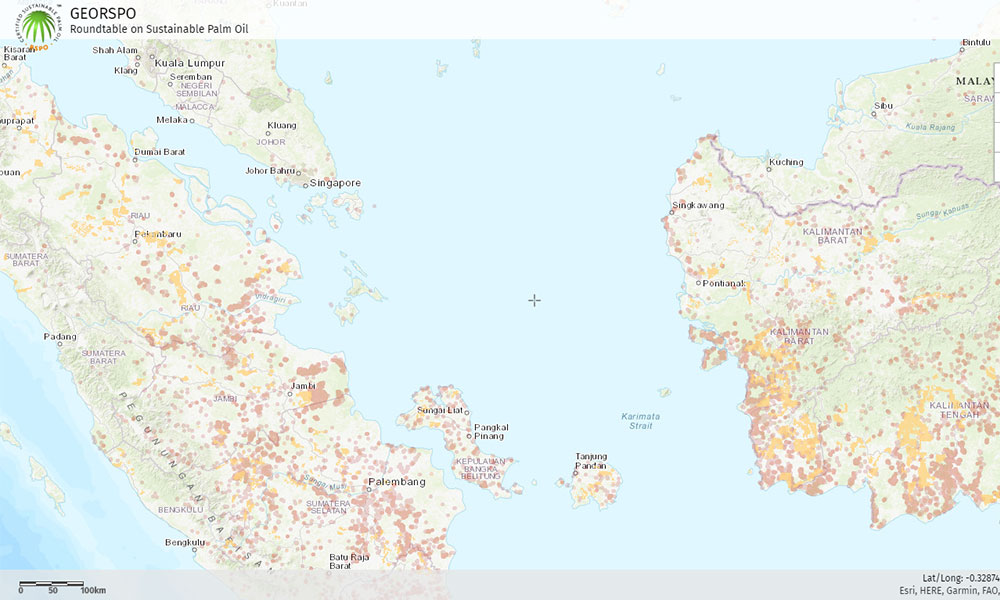Click the Roundtable on Sustainable Palm Oil subtitle
1000x600 pixels.
point(159,29)
